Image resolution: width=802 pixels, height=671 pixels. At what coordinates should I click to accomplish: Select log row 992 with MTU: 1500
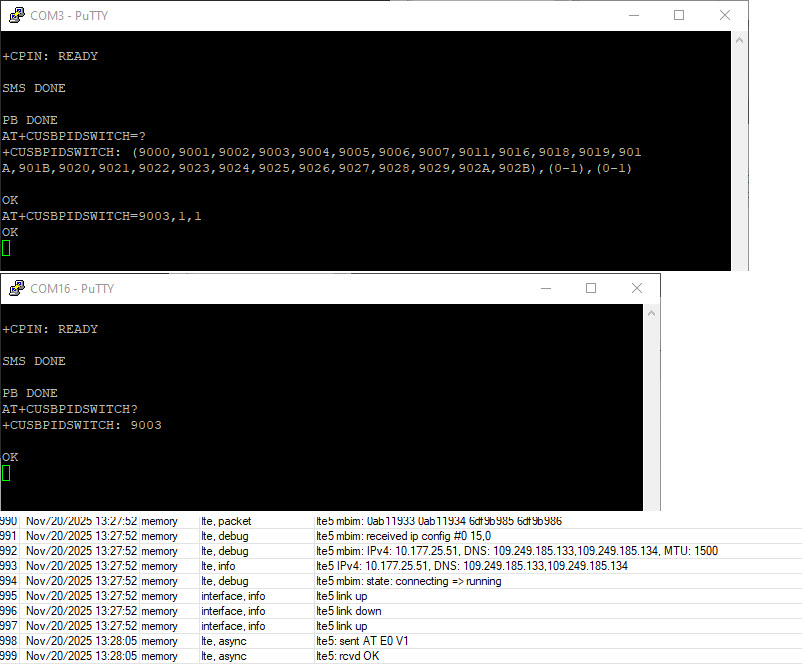401,551
